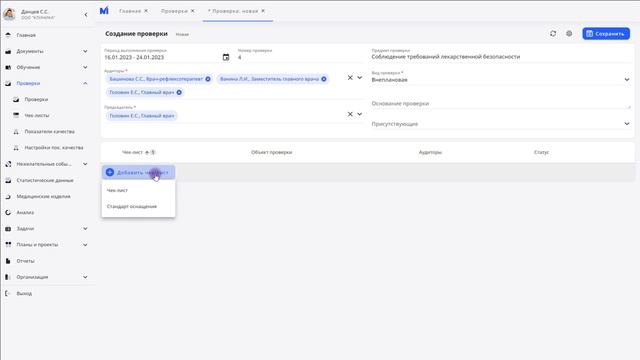The width and height of the screenshot is (640, 360).
Task: Click the Настройки пок. качества icon
Action: (16, 148)
